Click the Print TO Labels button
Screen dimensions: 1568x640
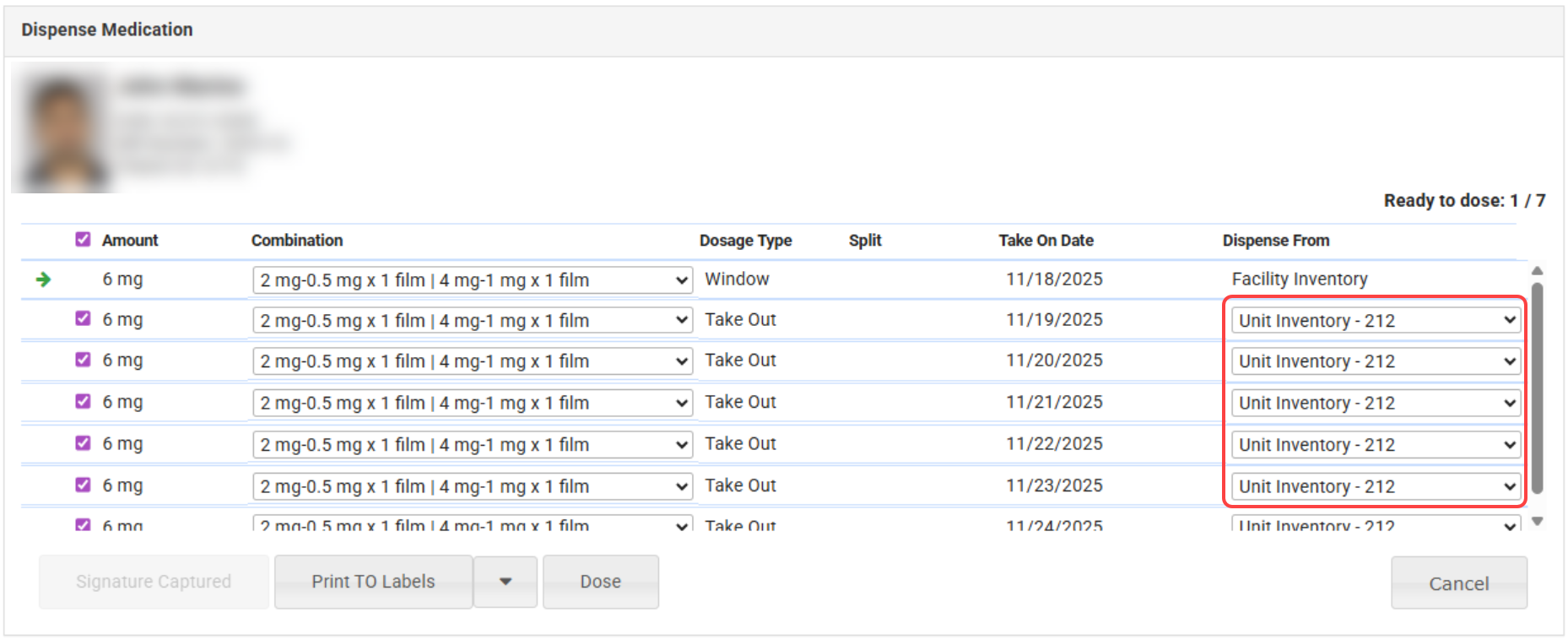(x=373, y=582)
